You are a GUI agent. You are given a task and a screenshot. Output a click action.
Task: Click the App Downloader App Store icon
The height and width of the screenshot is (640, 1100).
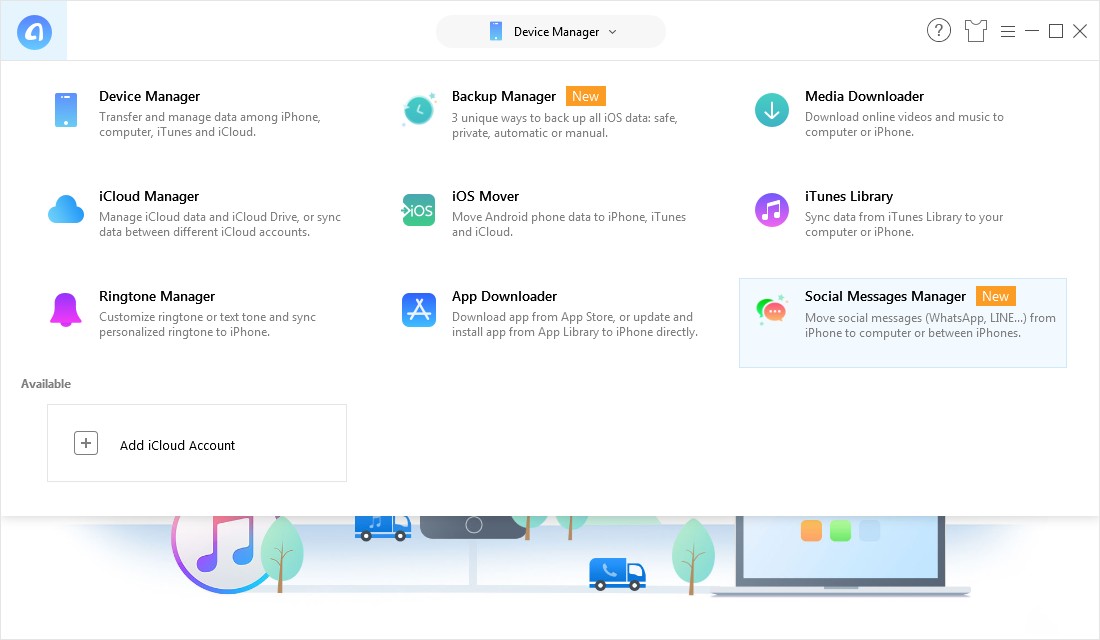pyautogui.click(x=419, y=310)
